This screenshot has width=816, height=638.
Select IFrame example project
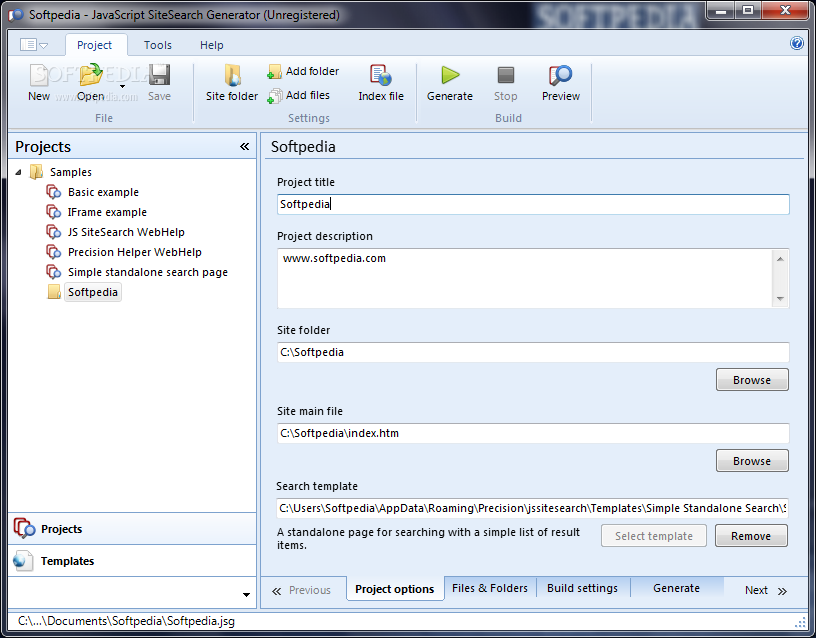[x=107, y=212]
